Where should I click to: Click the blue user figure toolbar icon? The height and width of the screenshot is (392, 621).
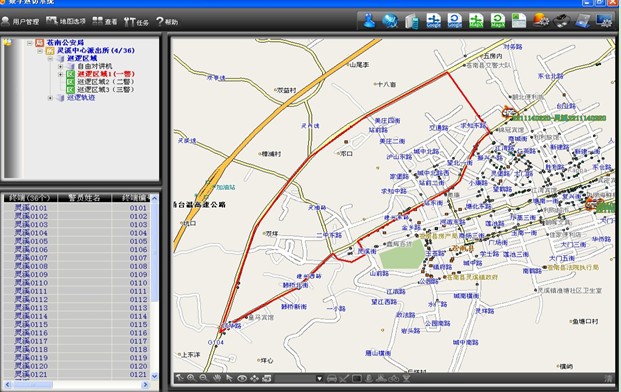[369, 21]
